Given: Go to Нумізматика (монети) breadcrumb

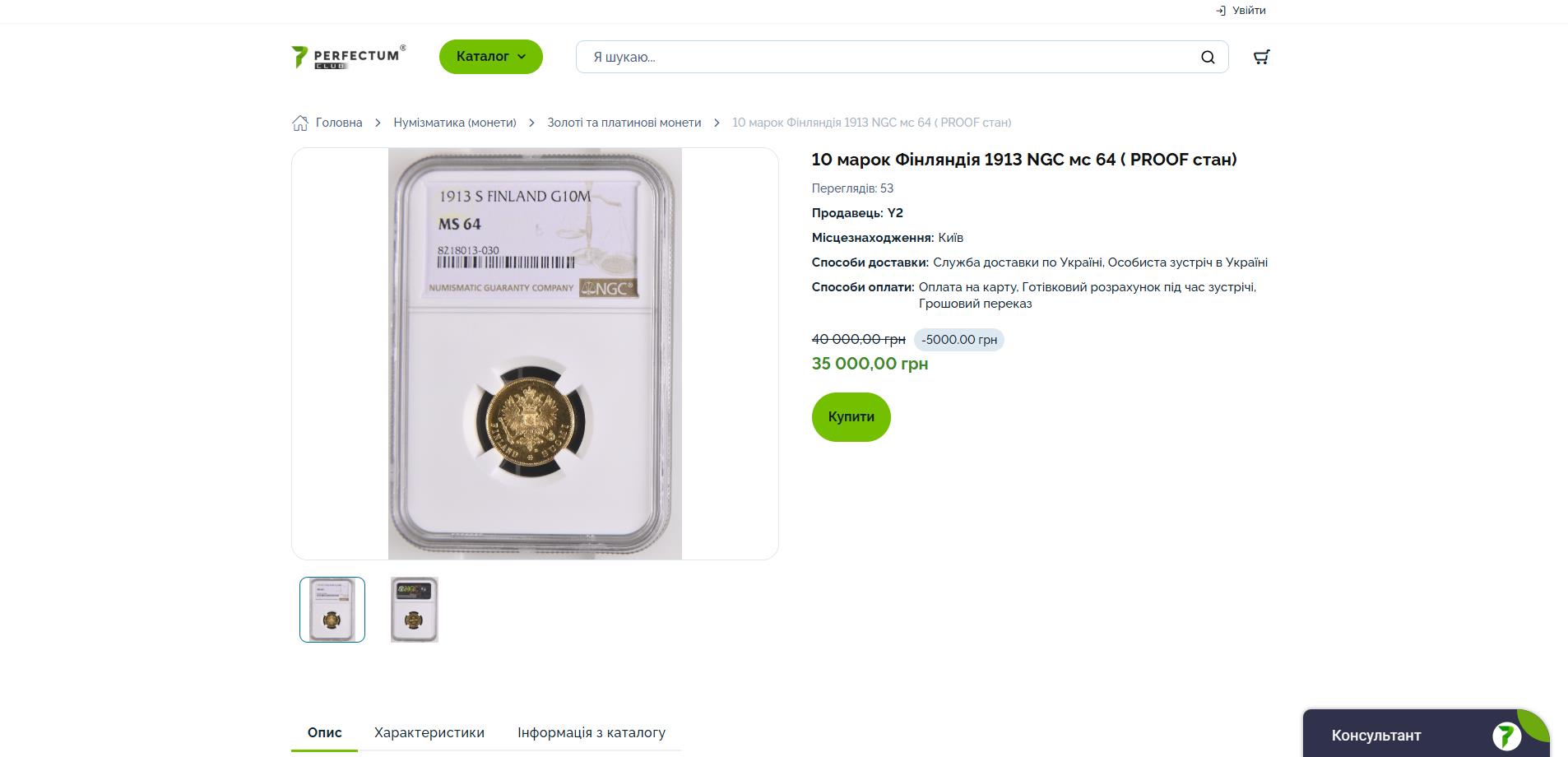Looking at the screenshot, I should (455, 123).
